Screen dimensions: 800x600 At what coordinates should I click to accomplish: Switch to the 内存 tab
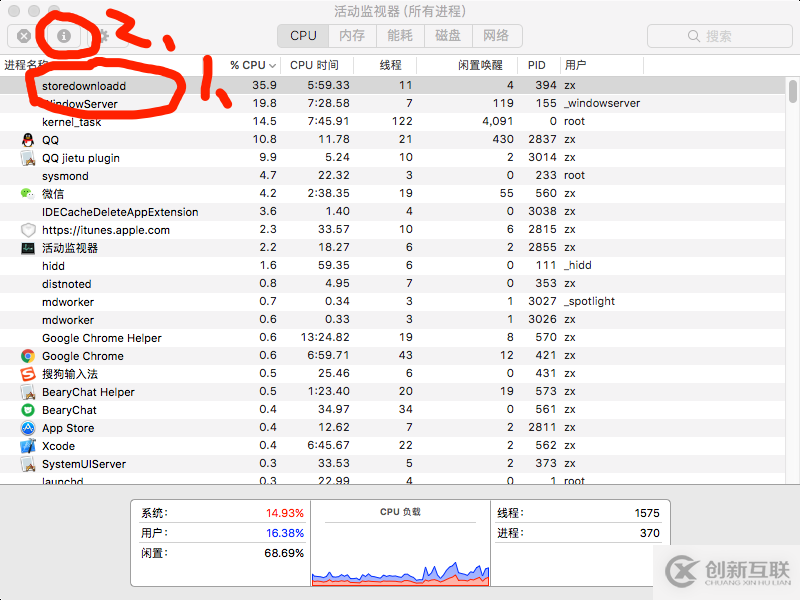352,36
